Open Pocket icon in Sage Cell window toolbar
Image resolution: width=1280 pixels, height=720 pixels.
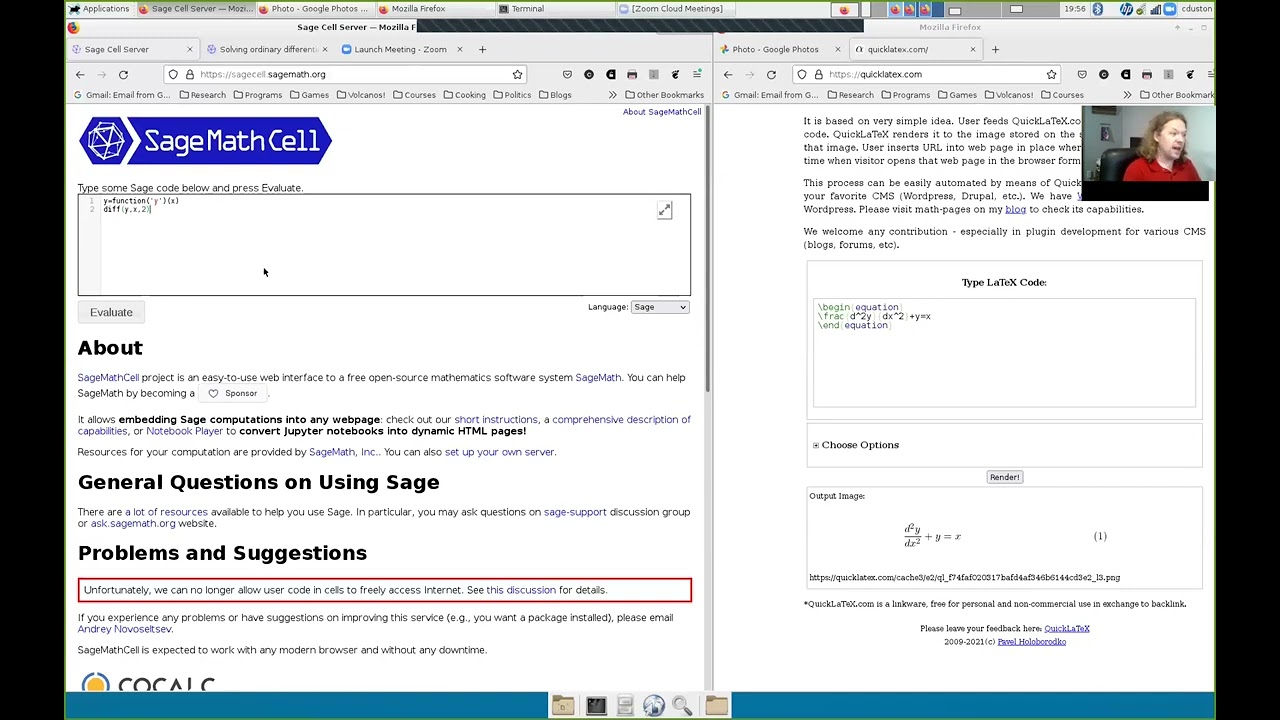567,74
